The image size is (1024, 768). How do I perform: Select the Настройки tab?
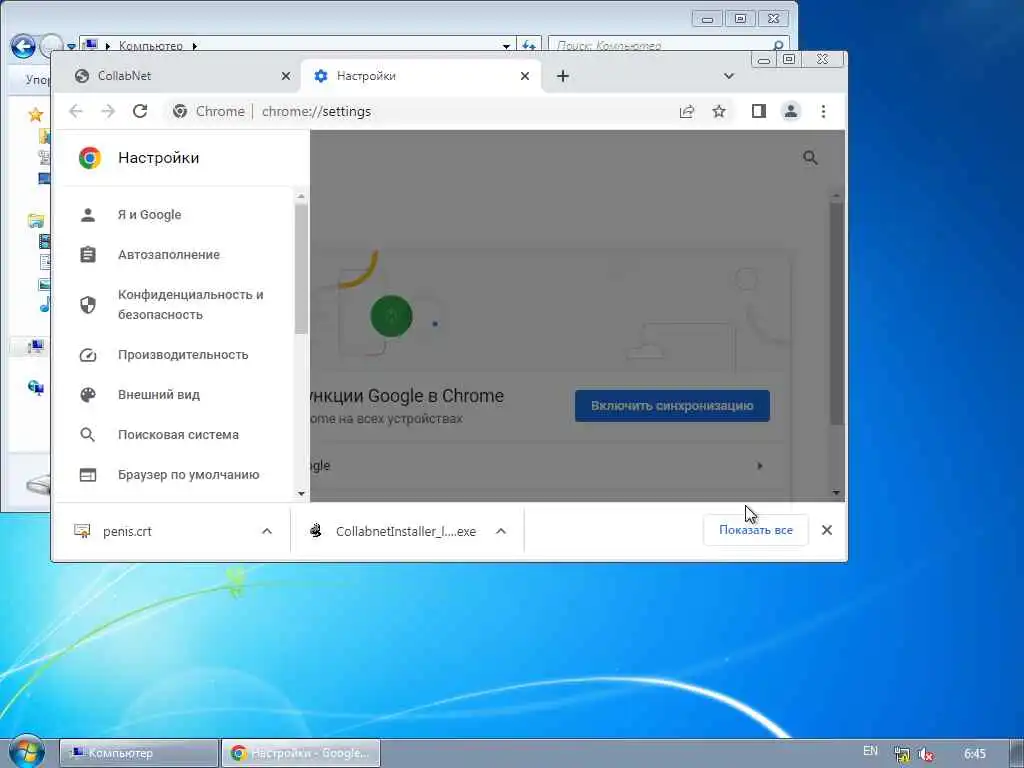click(421, 76)
